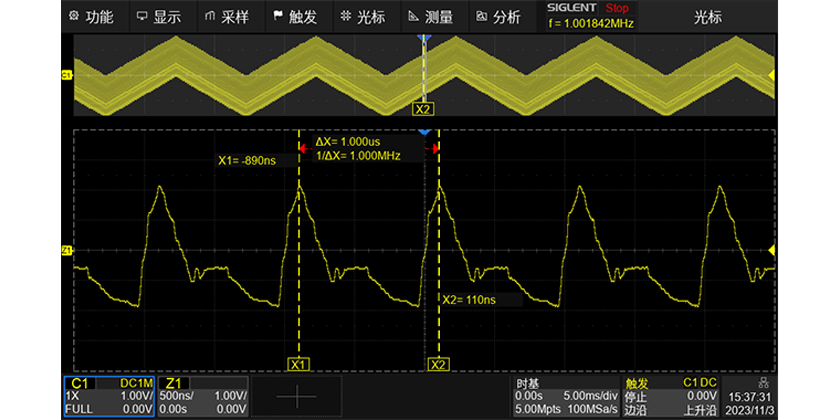Screen dimensions: 840x420
Task: Click the C1 channel indicator left of overview
Action: point(67,75)
